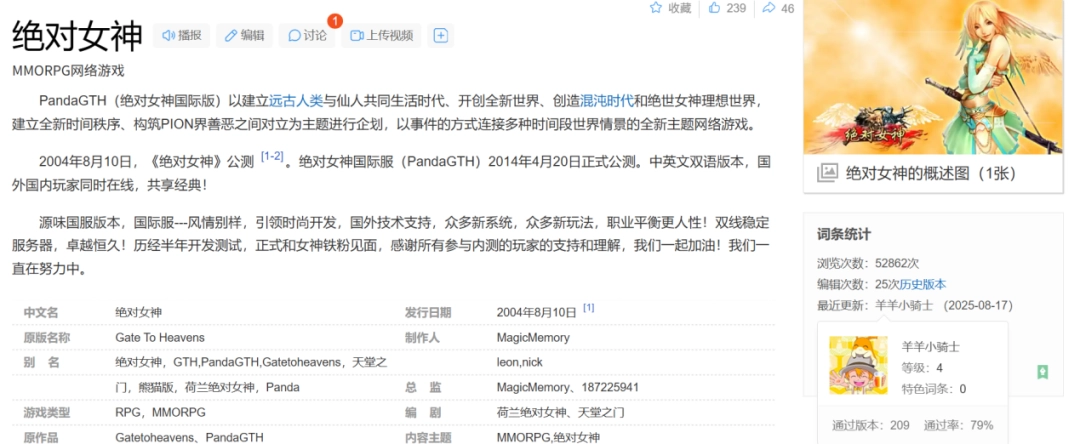Click citation reference [1-2] after 公测
This screenshot has height=444, width=1080.
[x=272, y=157]
